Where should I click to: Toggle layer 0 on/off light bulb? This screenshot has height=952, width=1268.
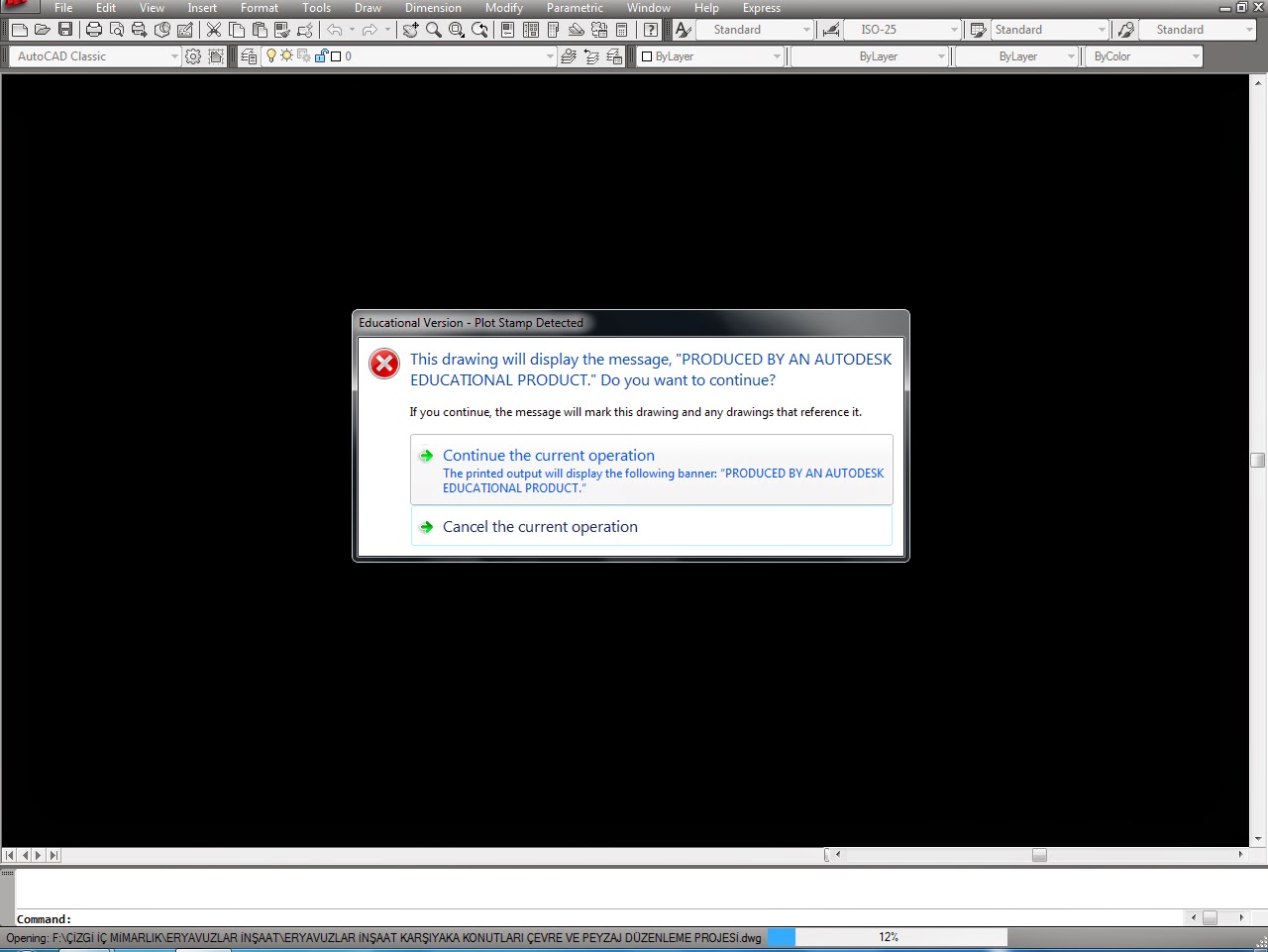pos(271,56)
